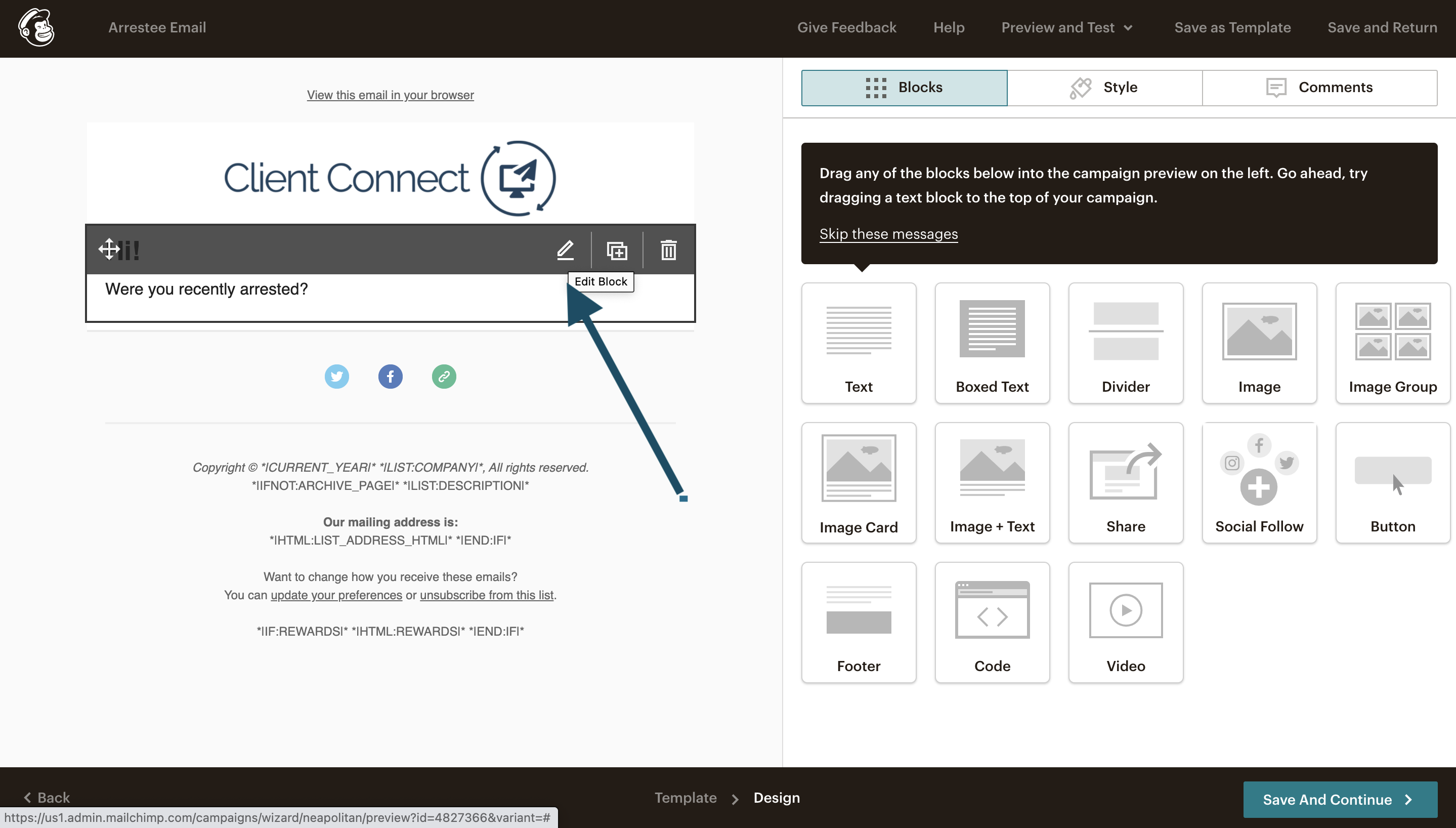
Task: Select the Divider block
Action: tap(1125, 344)
